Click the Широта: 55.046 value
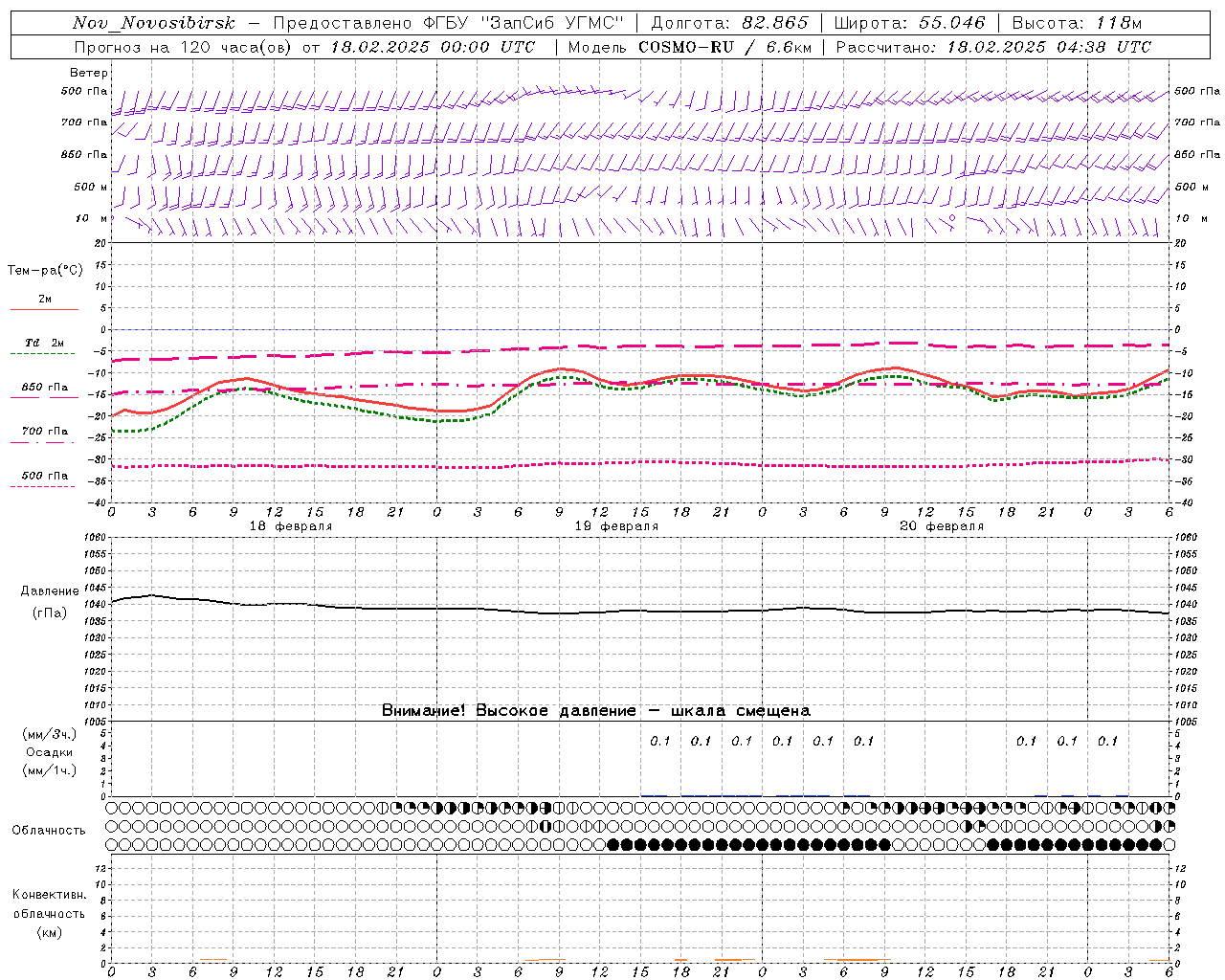This screenshot has width=1225, height=980. point(909,23)
